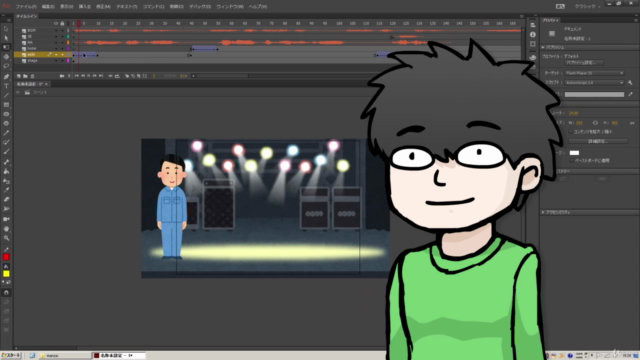Viewport: 640px width, 360px height.
Task: Select the Oval tool
Action: 6,114
